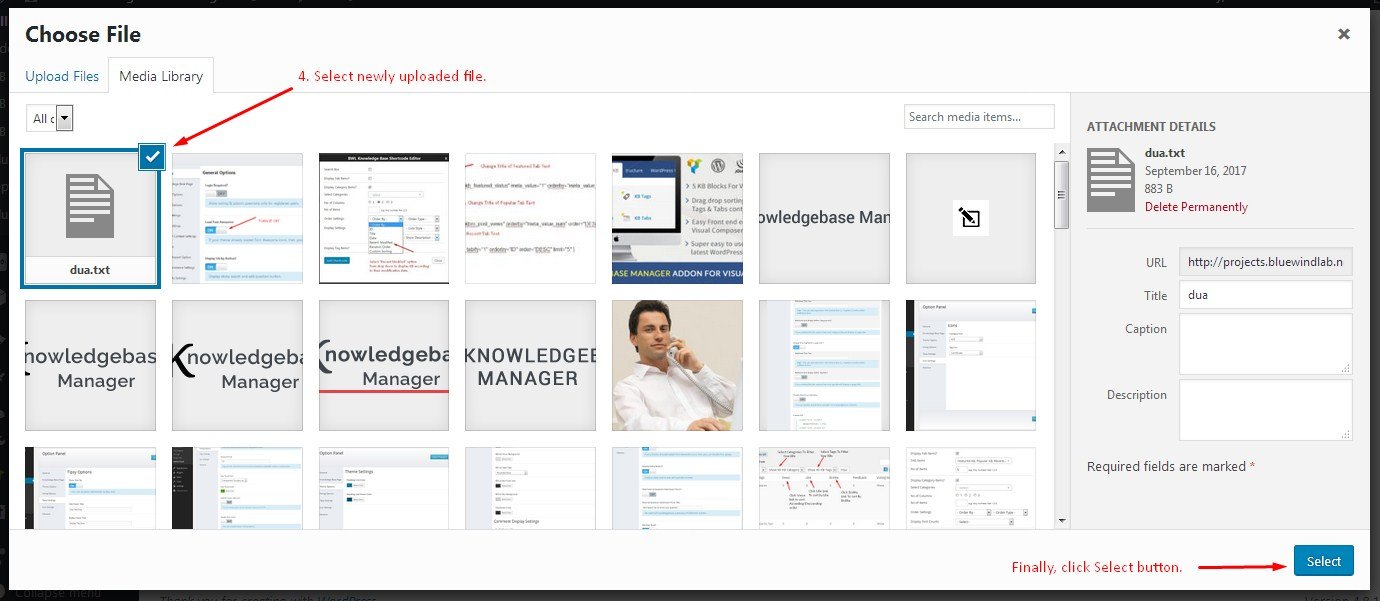Click the media grid scrollbar up arrow
This screenshot has width=1380, height=601.
[1062, 152]
